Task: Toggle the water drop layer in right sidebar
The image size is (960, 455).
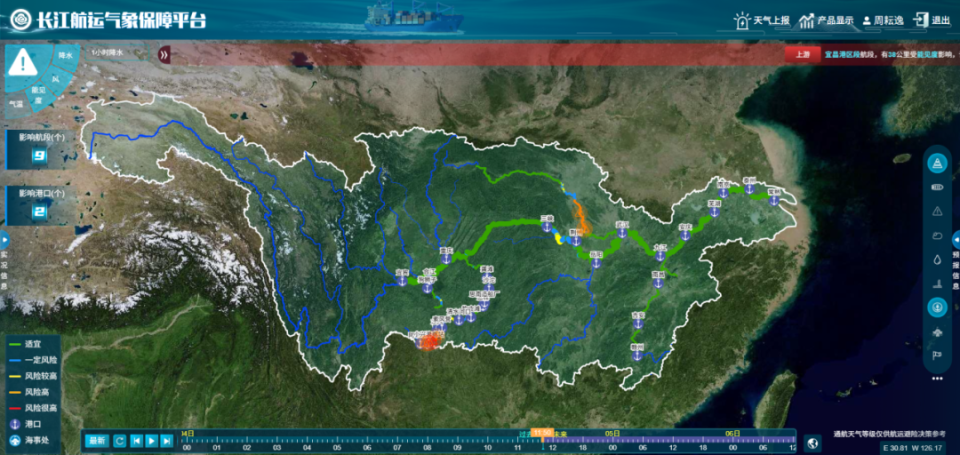Action: [937, 259]
